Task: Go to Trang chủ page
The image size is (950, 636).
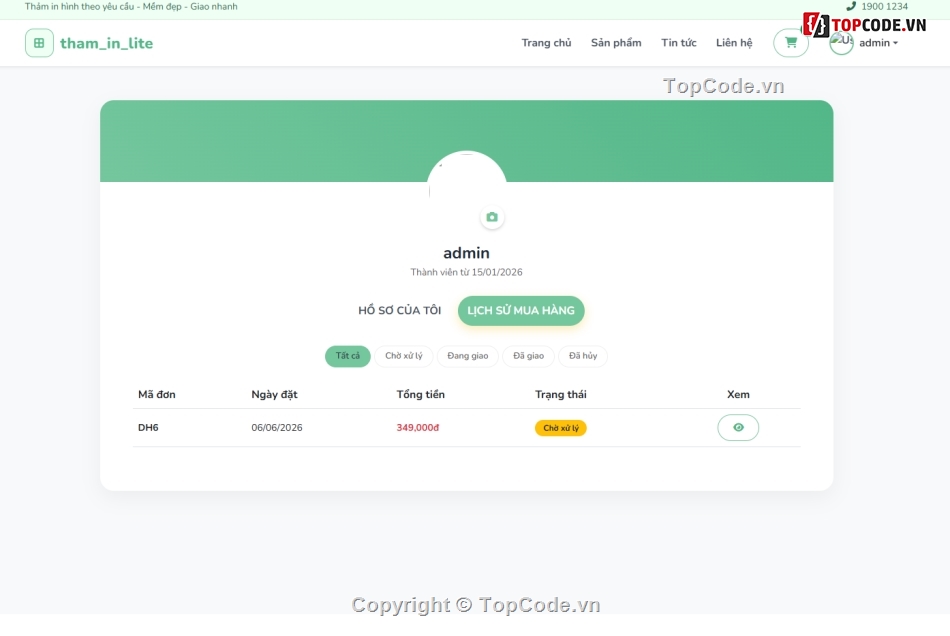Action: [546, 43]
